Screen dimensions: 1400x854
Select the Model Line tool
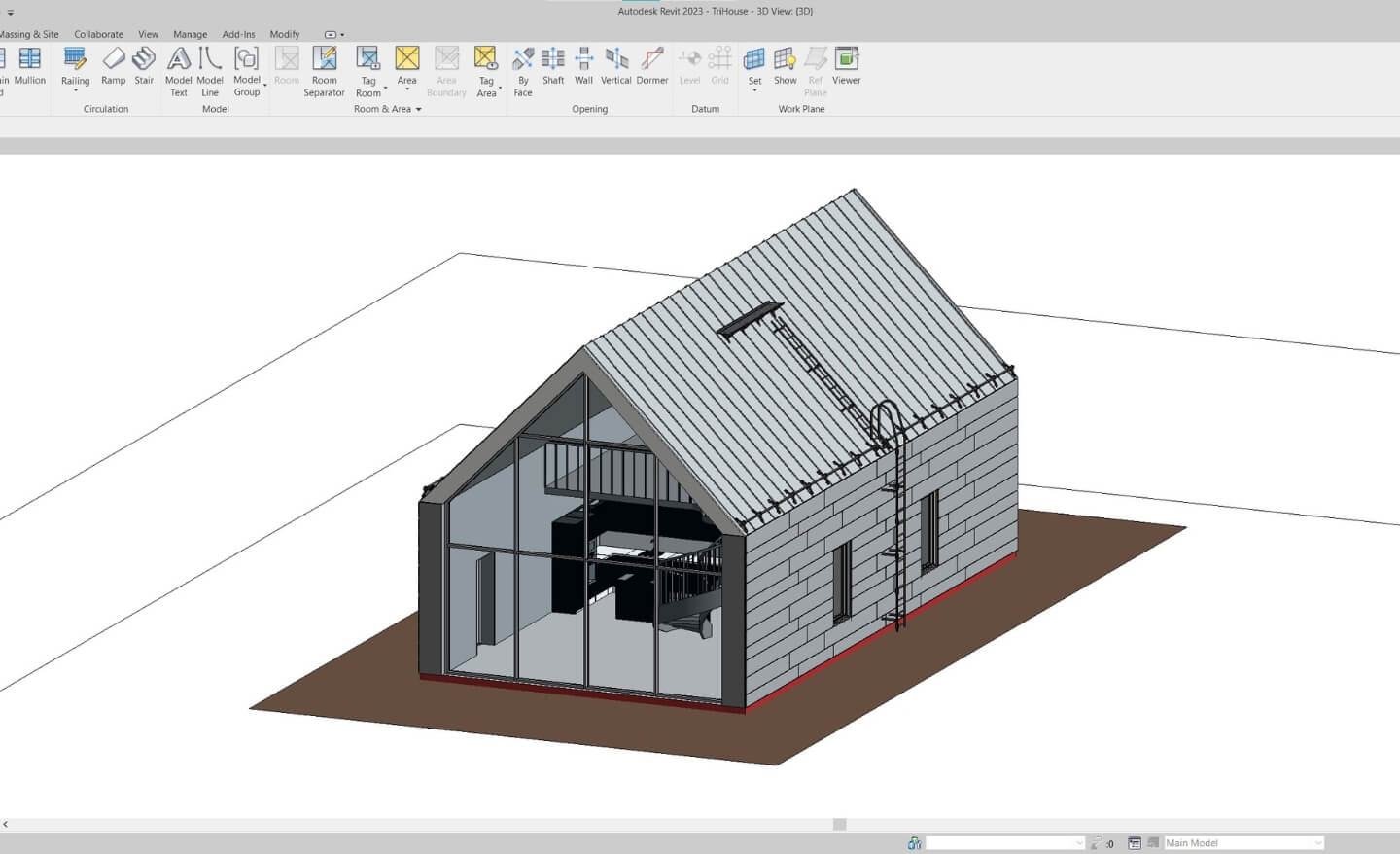tap(210, 72)
